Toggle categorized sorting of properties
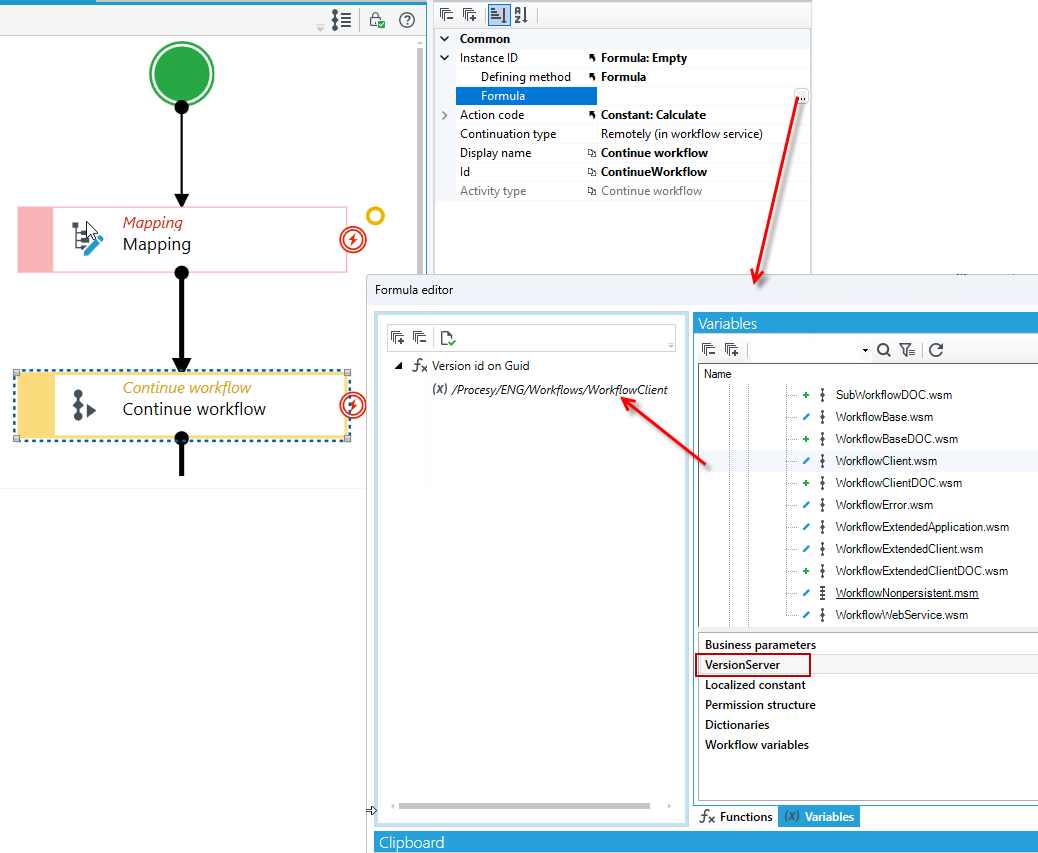The width and height of the screenshot is (1038, 853). tap(498, 15)
